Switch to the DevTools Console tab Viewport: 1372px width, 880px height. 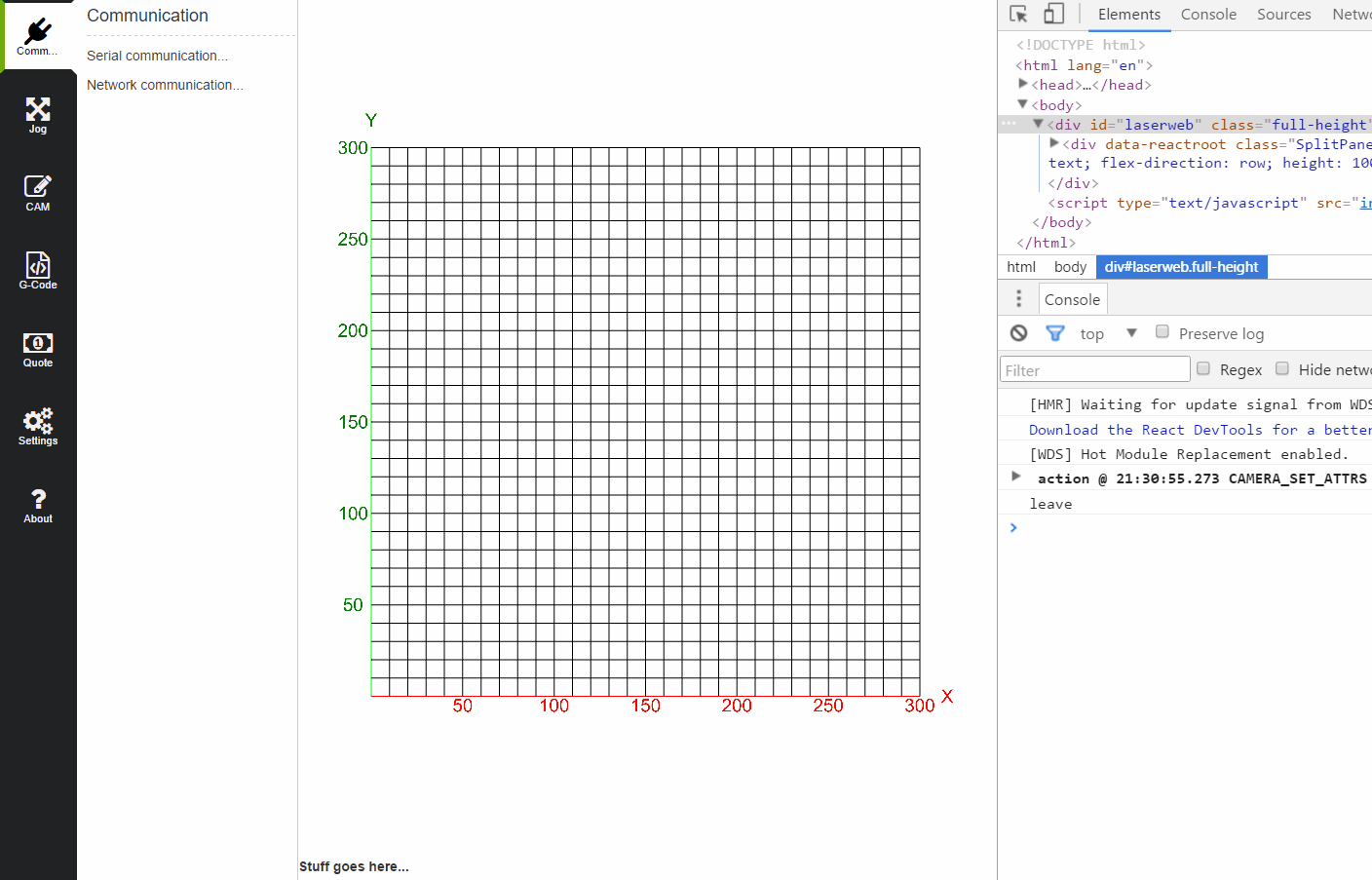(1208, 15)
